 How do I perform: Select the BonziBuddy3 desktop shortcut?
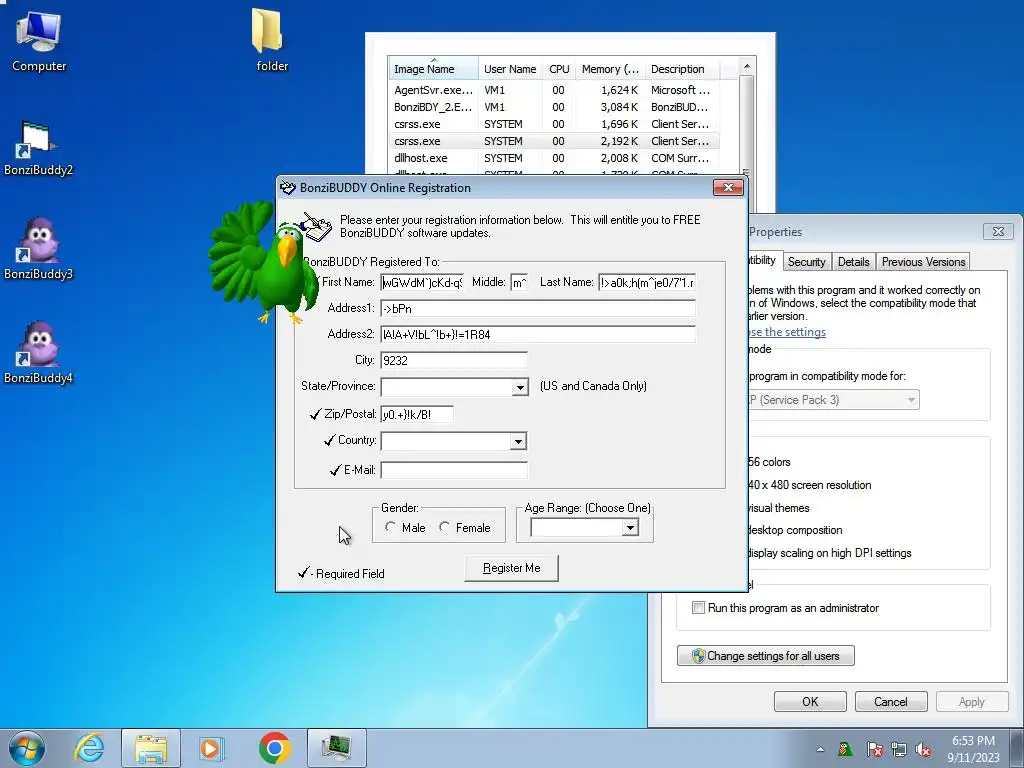click(38, 249)
